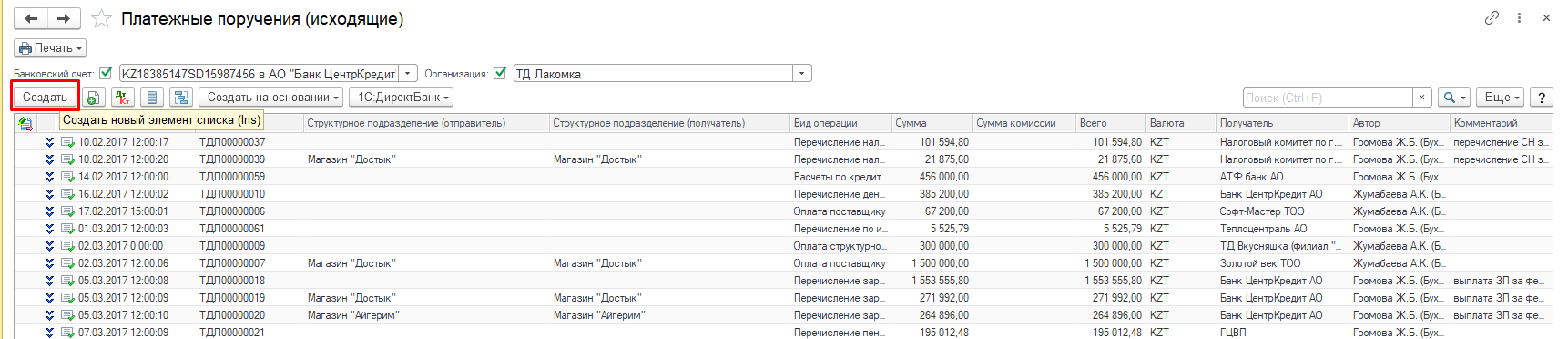Expand the Организация ТД Лакомка dropdown
1568x339 pixels.
point(802,74)
